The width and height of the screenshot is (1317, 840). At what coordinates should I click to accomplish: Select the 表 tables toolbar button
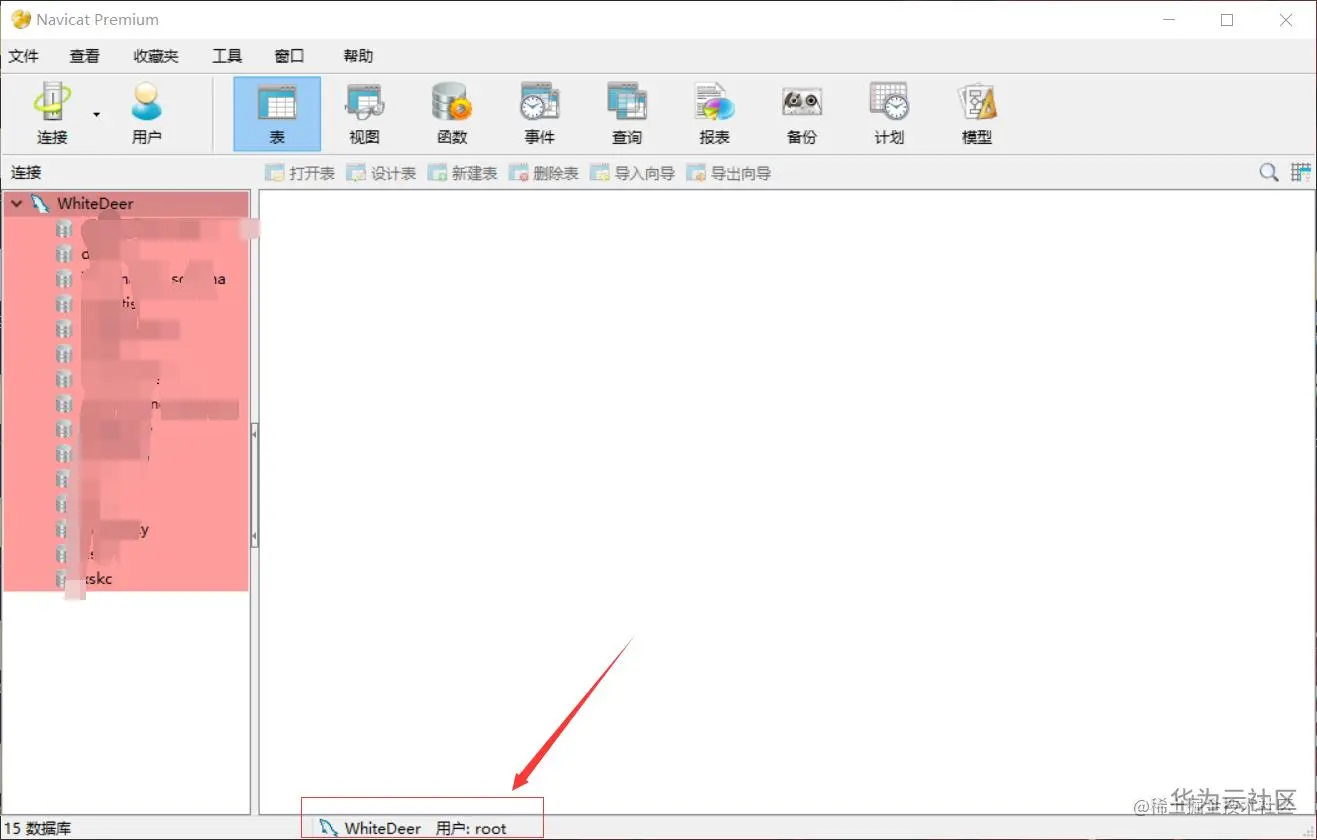click(x=277, y=113)
